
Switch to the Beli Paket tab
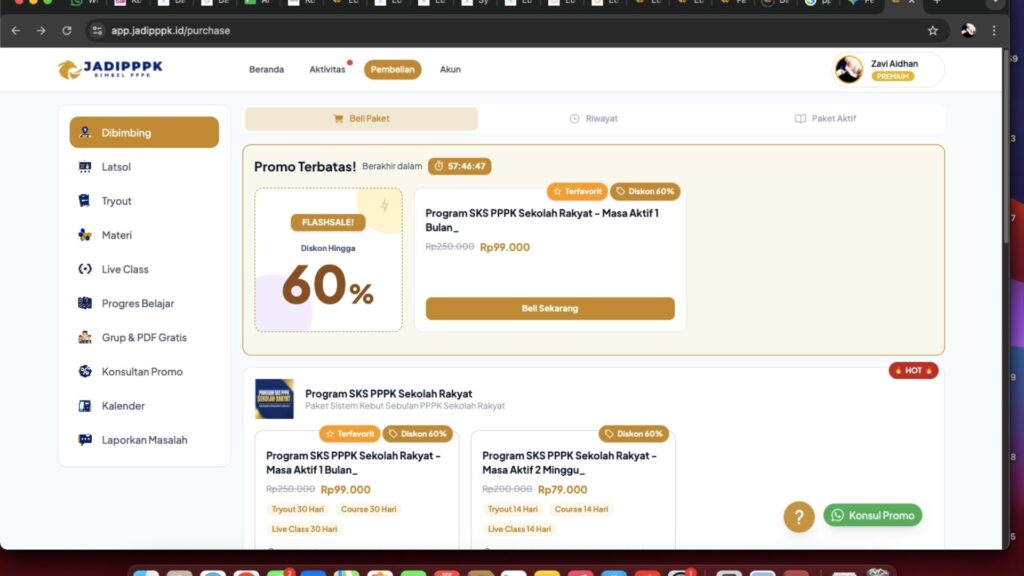[x=361, y=118]
